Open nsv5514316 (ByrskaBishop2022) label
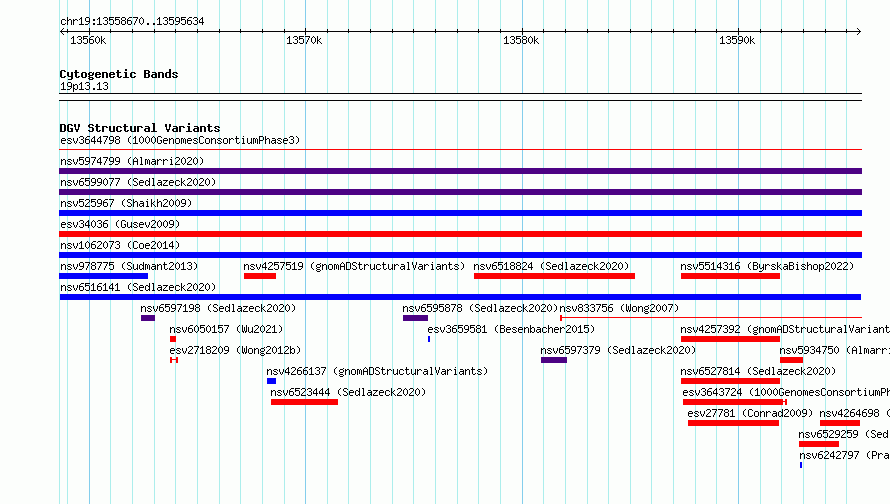 [767, 266]
